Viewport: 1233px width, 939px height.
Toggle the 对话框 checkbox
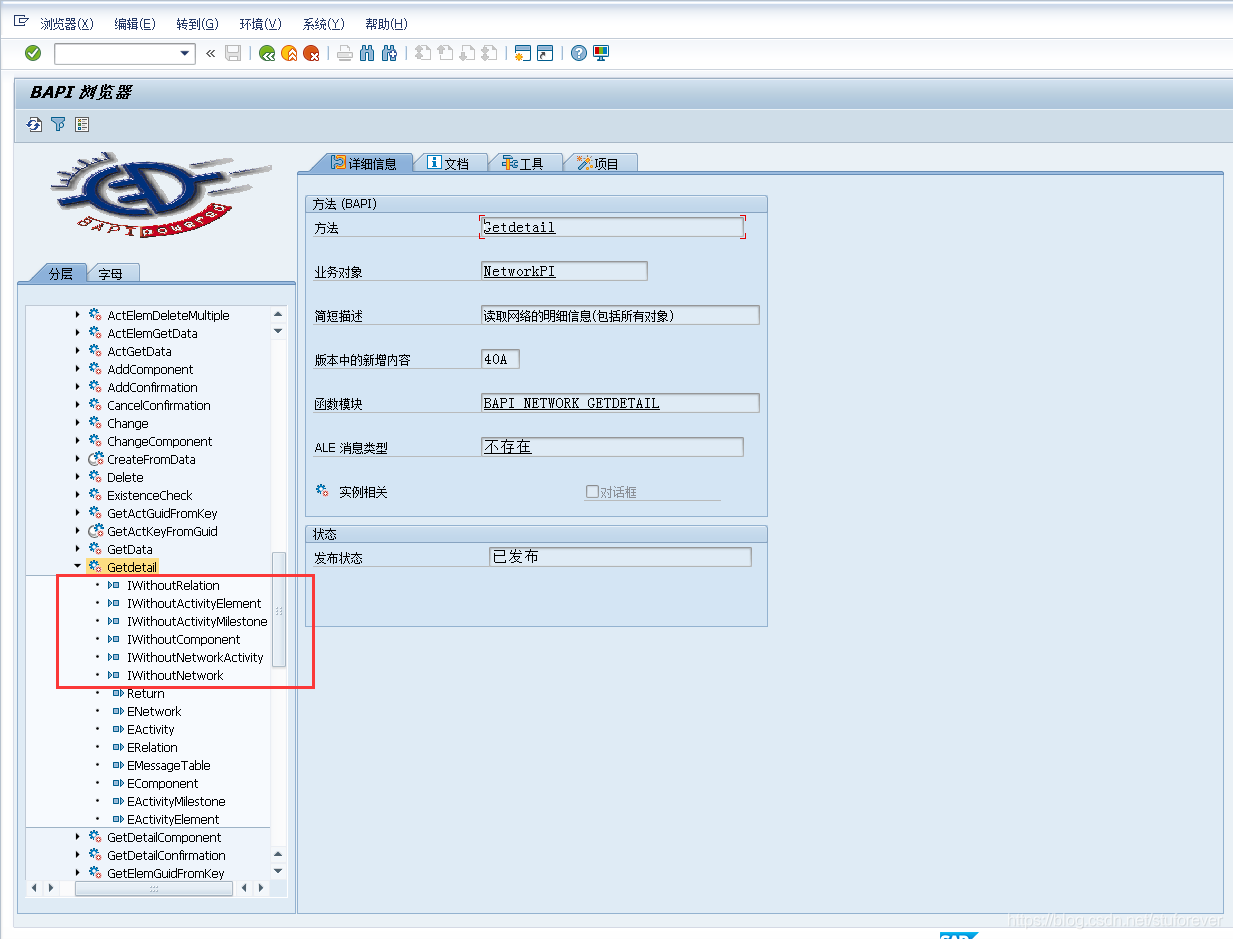(x=592, y=491)
